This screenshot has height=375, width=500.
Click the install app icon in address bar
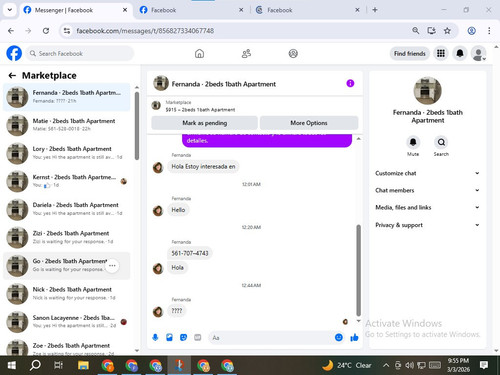[432, 31]
